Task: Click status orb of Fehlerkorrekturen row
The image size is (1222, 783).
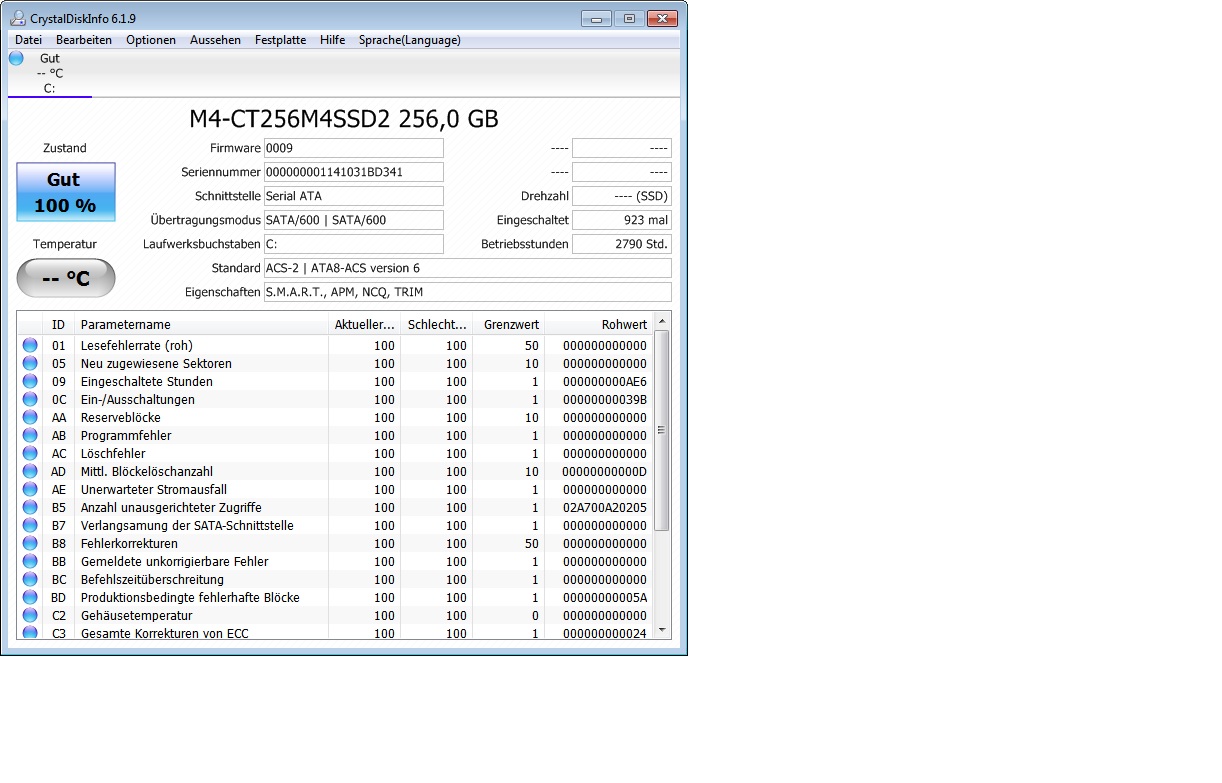Action: (30, 543)
